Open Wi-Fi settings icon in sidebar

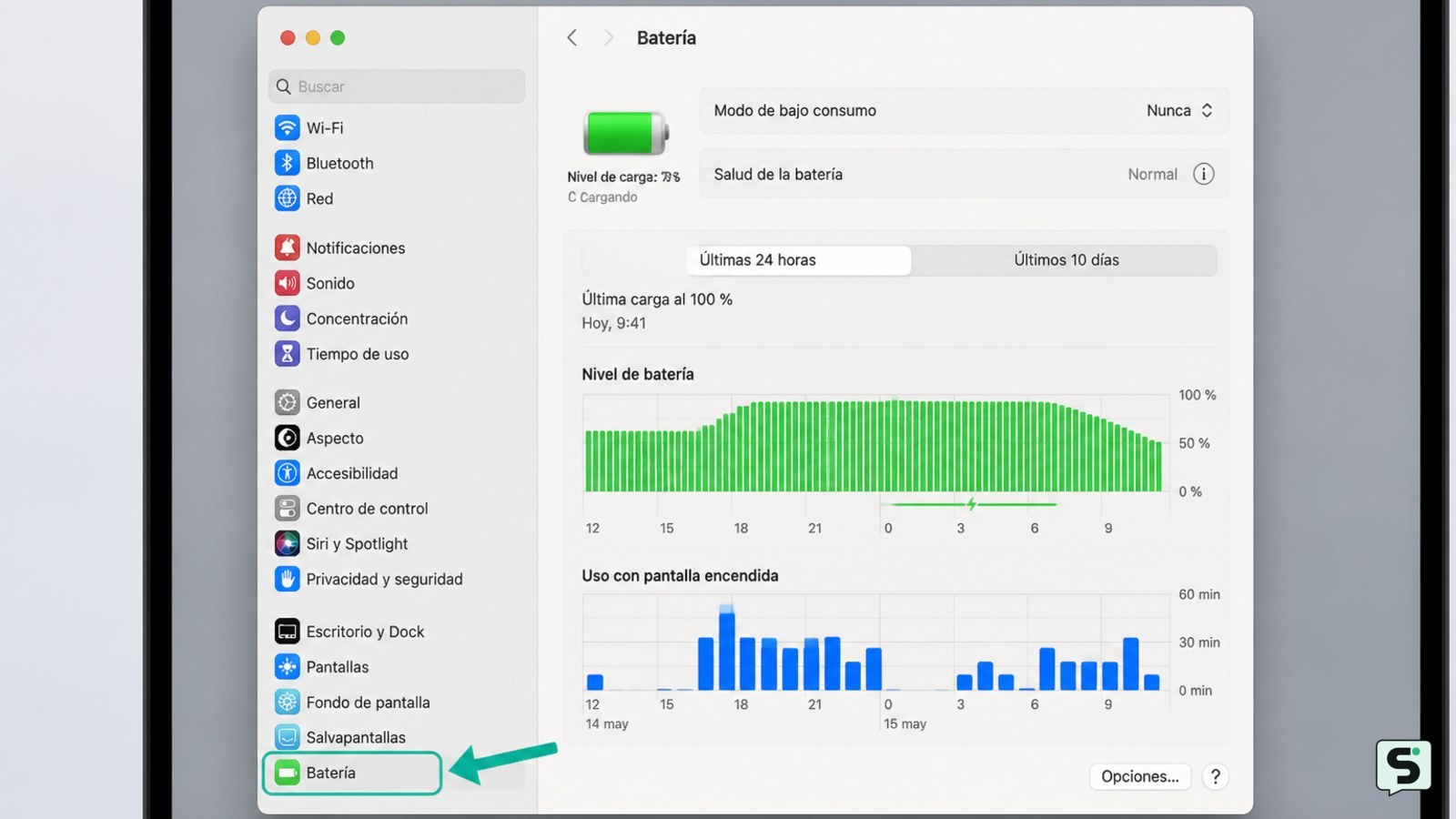tap(287, 127)
